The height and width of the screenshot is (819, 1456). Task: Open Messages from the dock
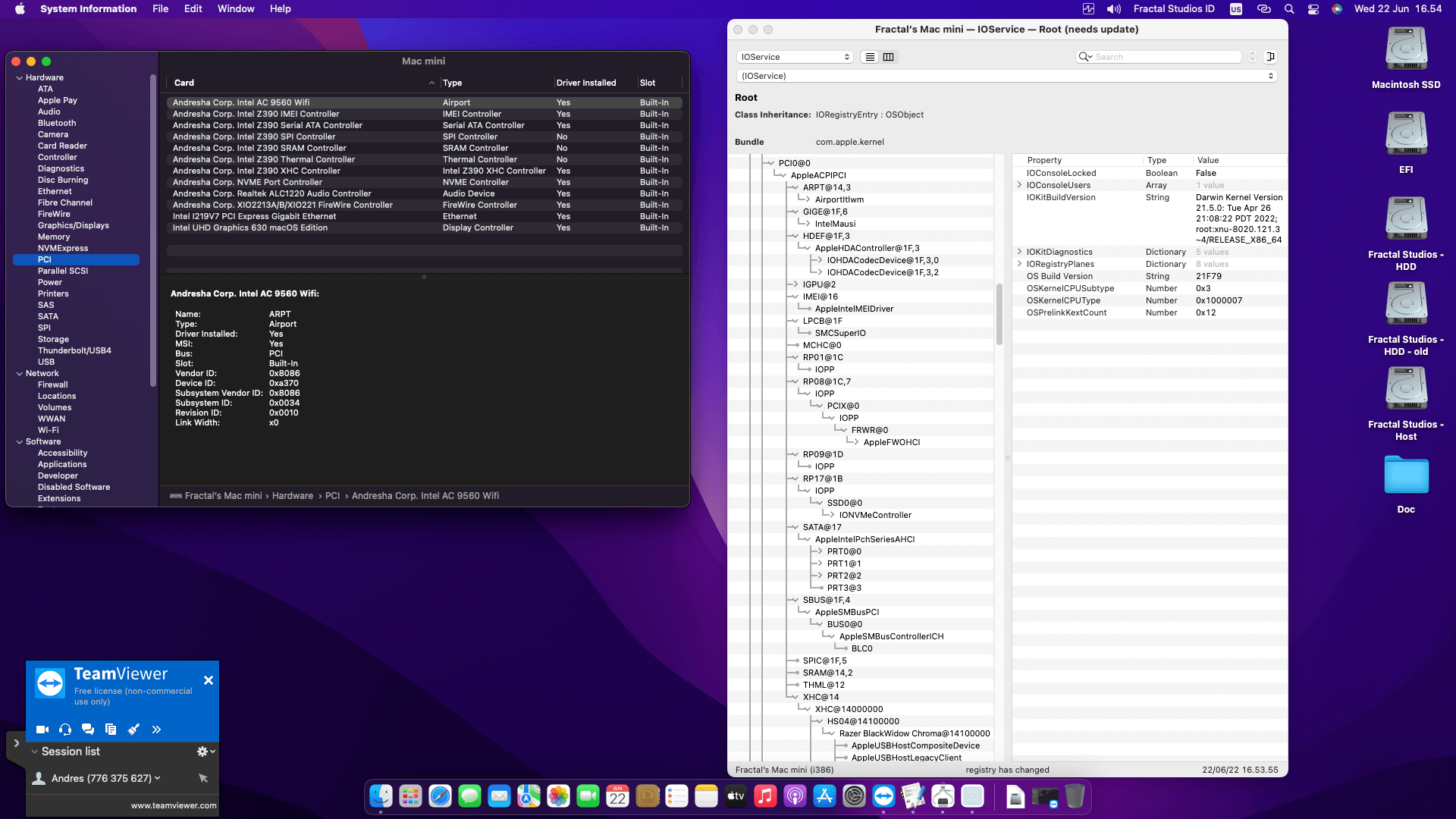click(469, 796)
